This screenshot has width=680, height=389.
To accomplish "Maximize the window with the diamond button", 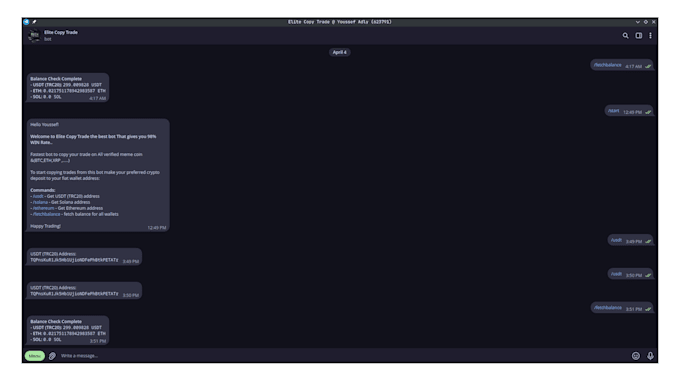I will 646,22.
